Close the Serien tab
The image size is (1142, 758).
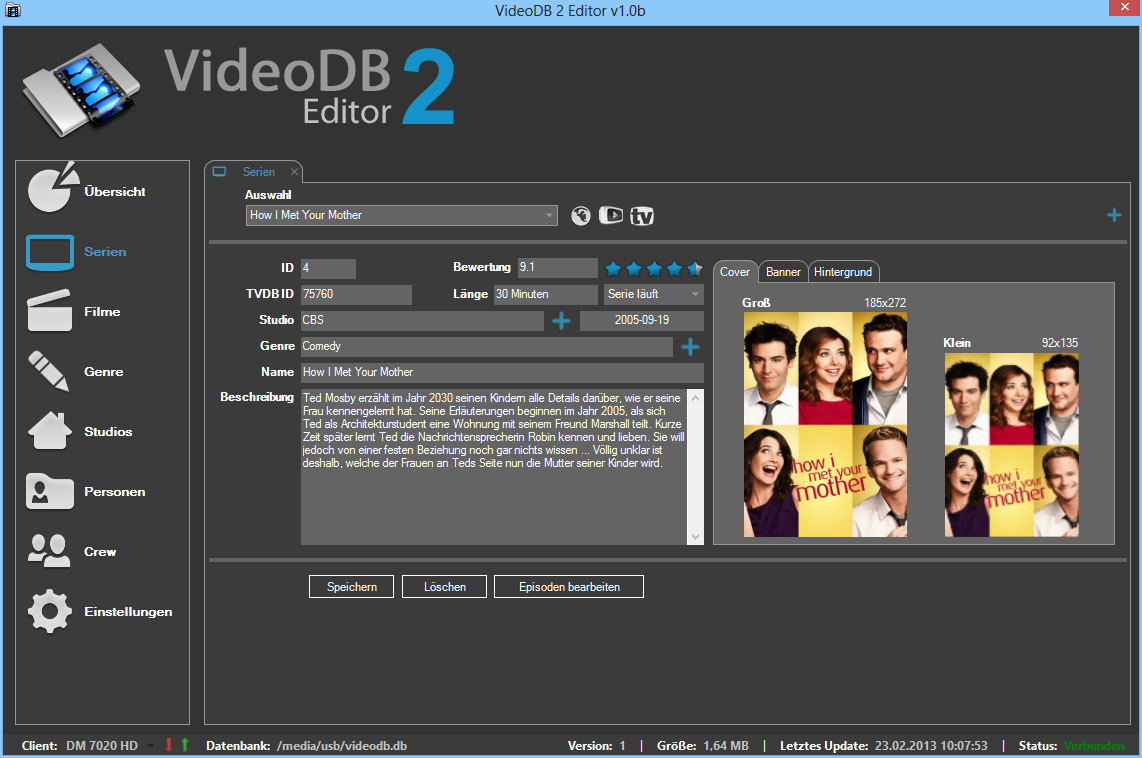(294, 172)
